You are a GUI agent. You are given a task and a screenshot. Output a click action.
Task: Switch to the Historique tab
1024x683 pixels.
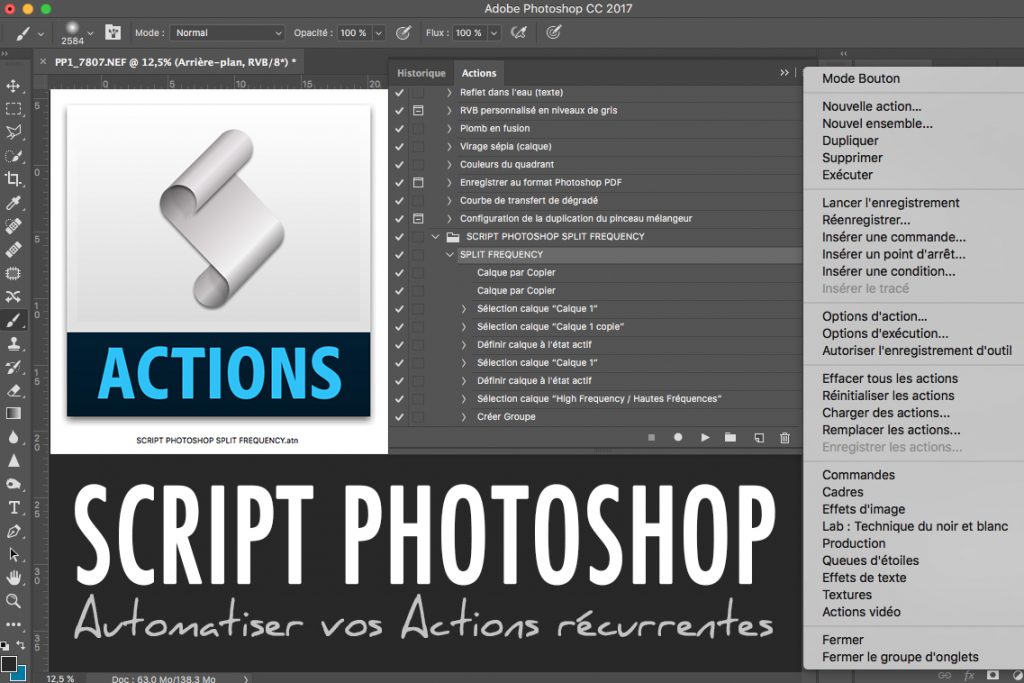pos(421,73)
